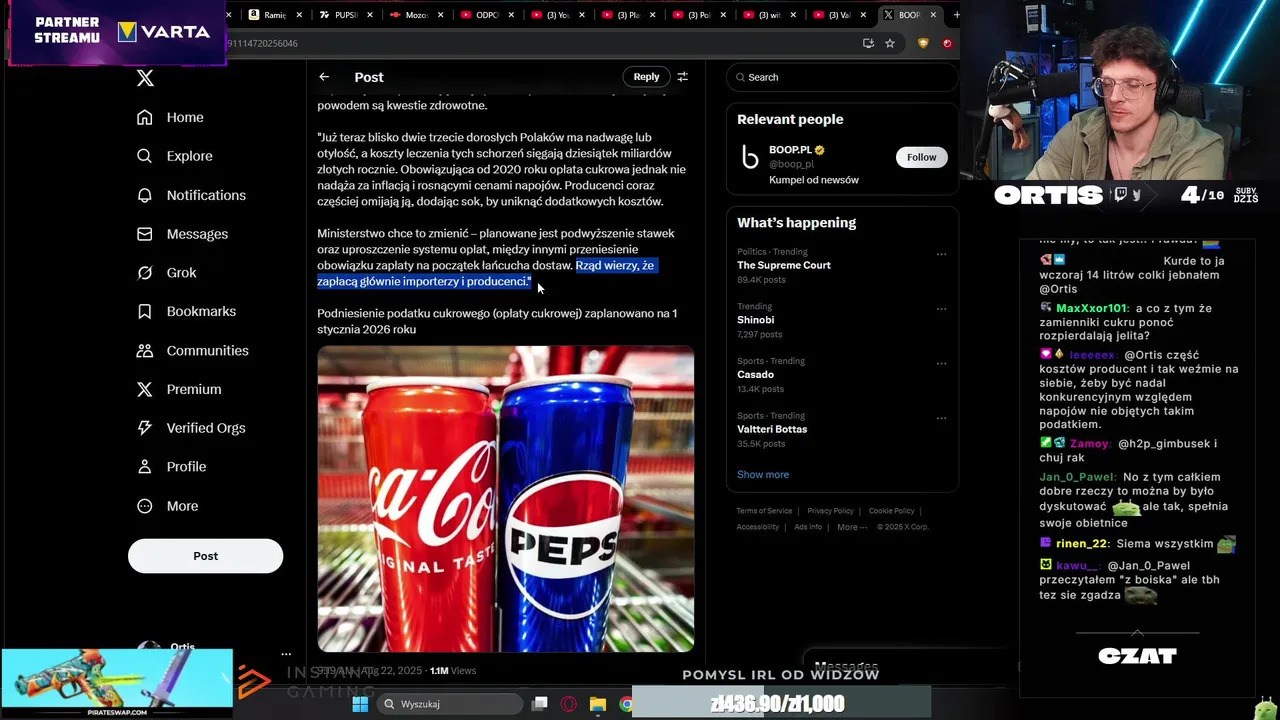Screen dimensions: 1280x720
Task: Open the Valtteri Bottas trending topic
Action: 772,429
